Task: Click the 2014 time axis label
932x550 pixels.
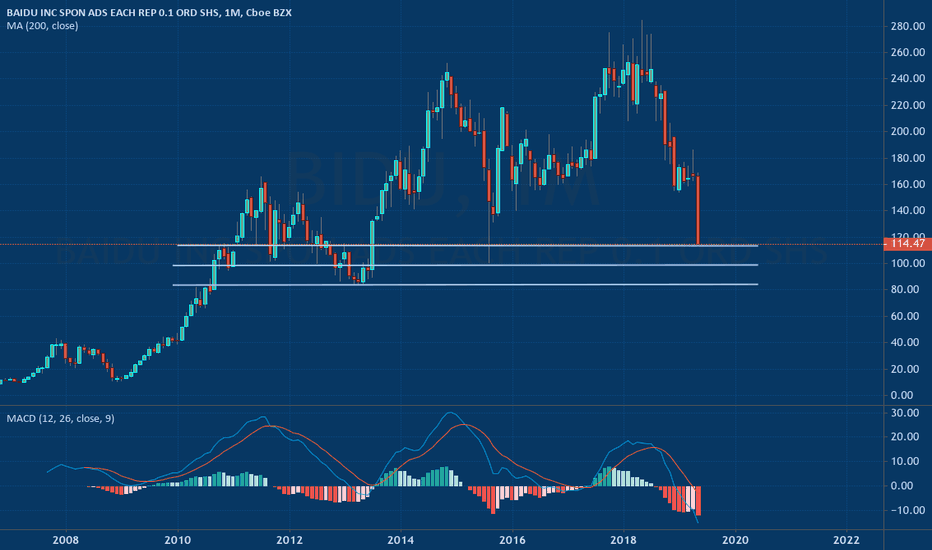Action: 401,540
